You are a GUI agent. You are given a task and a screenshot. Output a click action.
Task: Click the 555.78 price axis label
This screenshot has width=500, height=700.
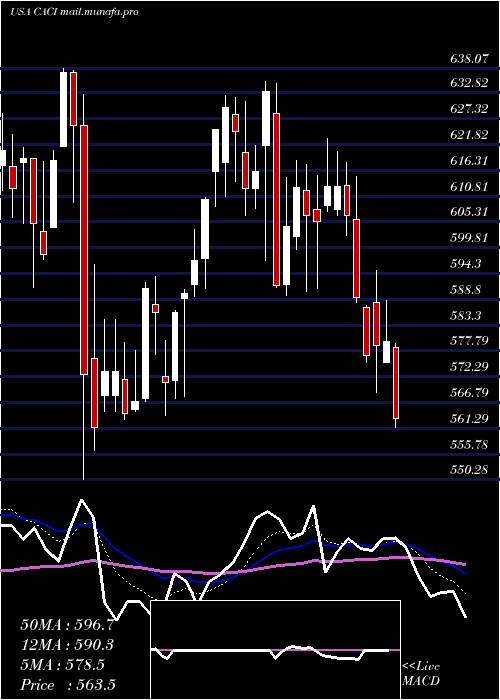(x=468, y=444)
